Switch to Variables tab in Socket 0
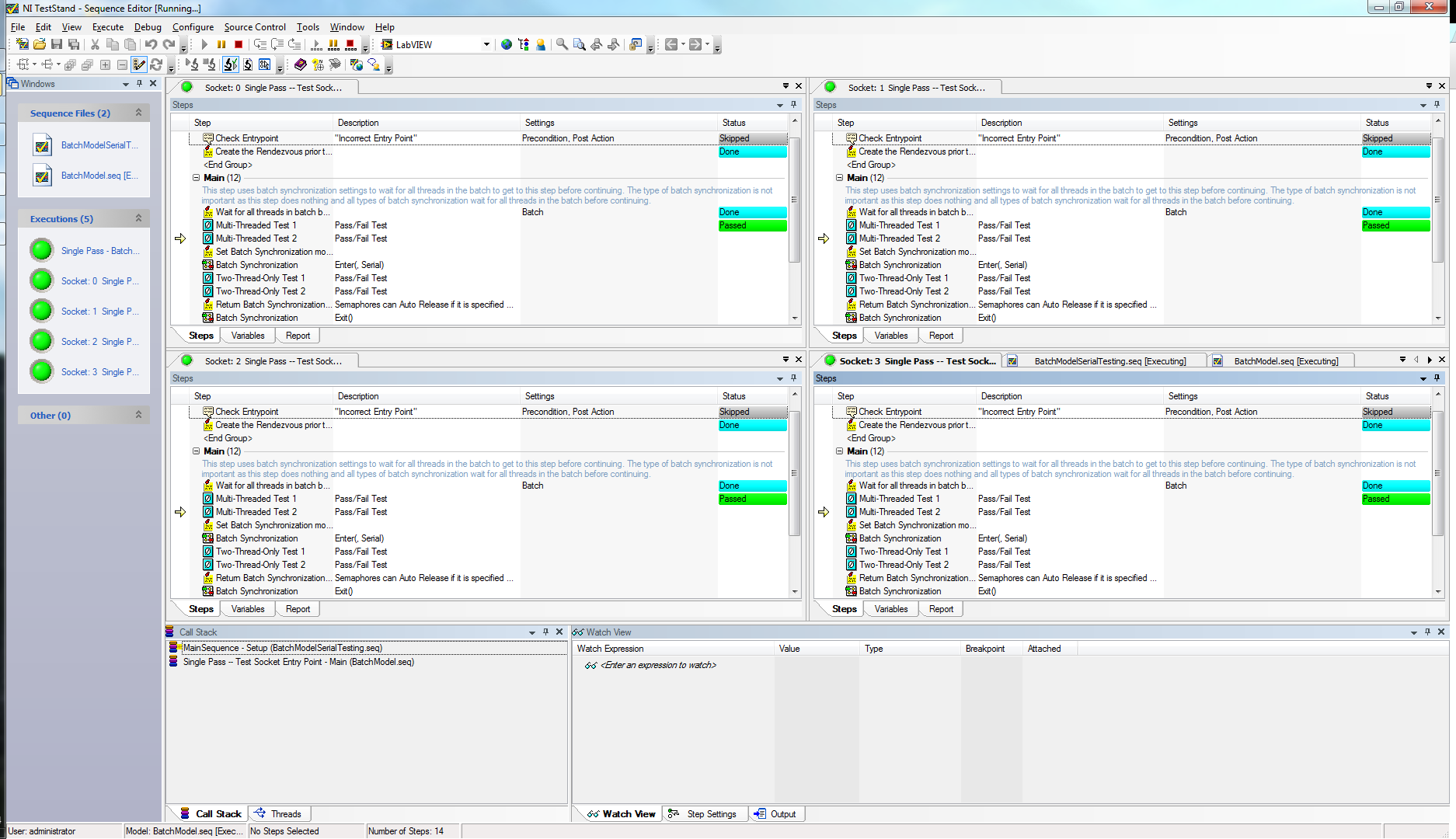 248,336
